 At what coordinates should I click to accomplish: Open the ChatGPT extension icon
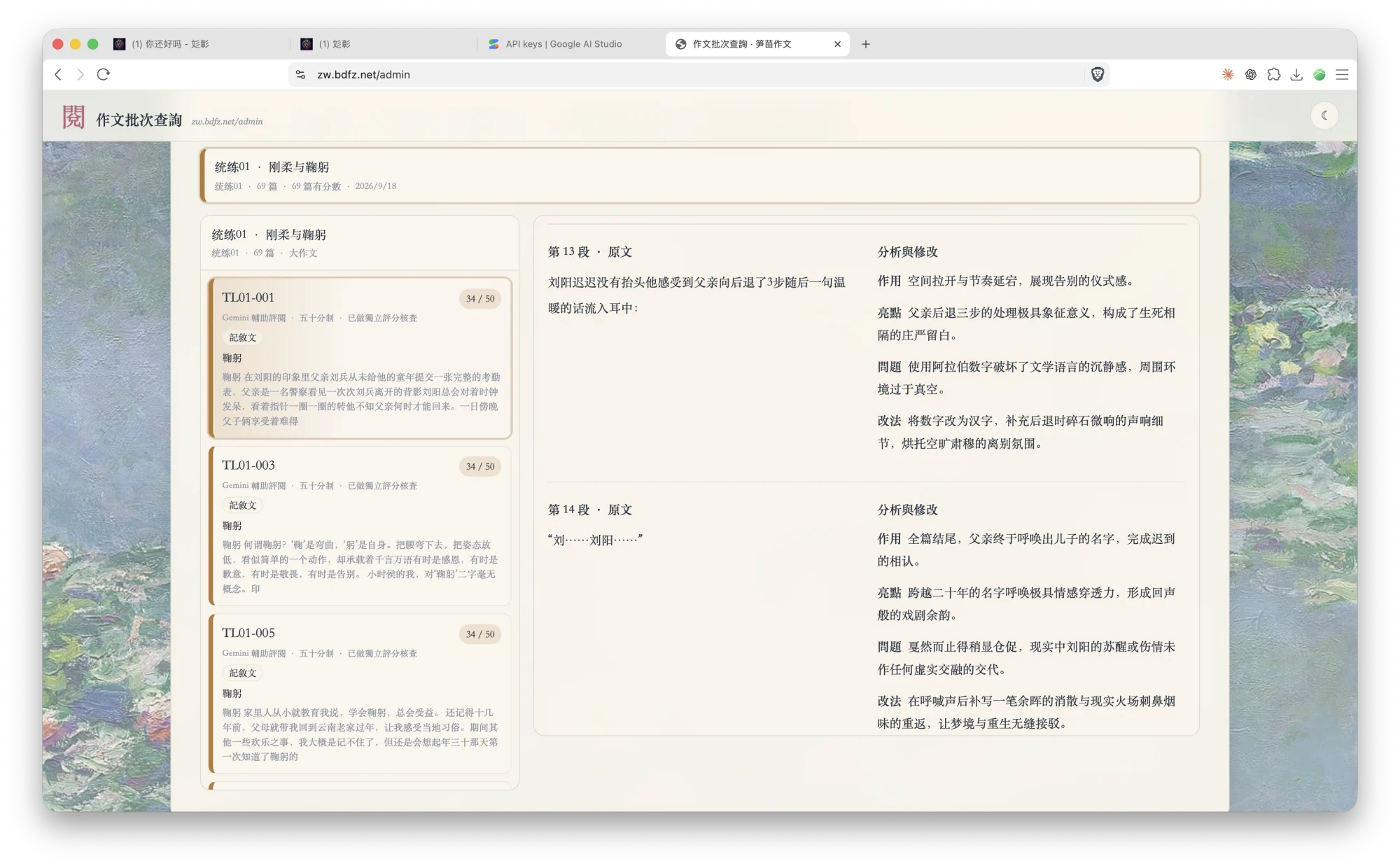pos(1251,74)
